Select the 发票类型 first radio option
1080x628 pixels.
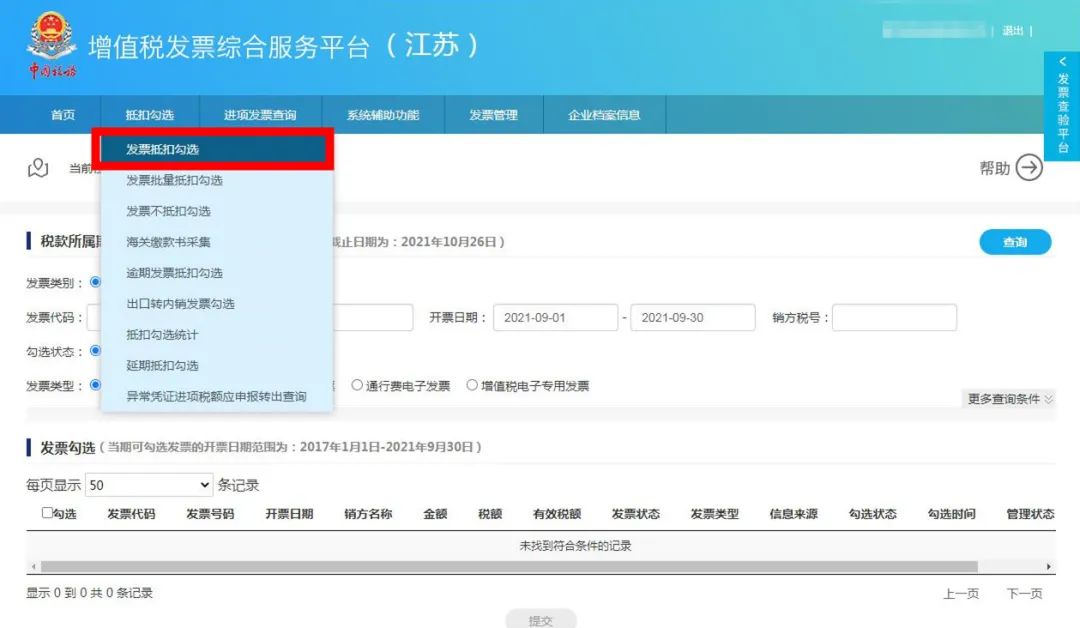click(96, 385)
